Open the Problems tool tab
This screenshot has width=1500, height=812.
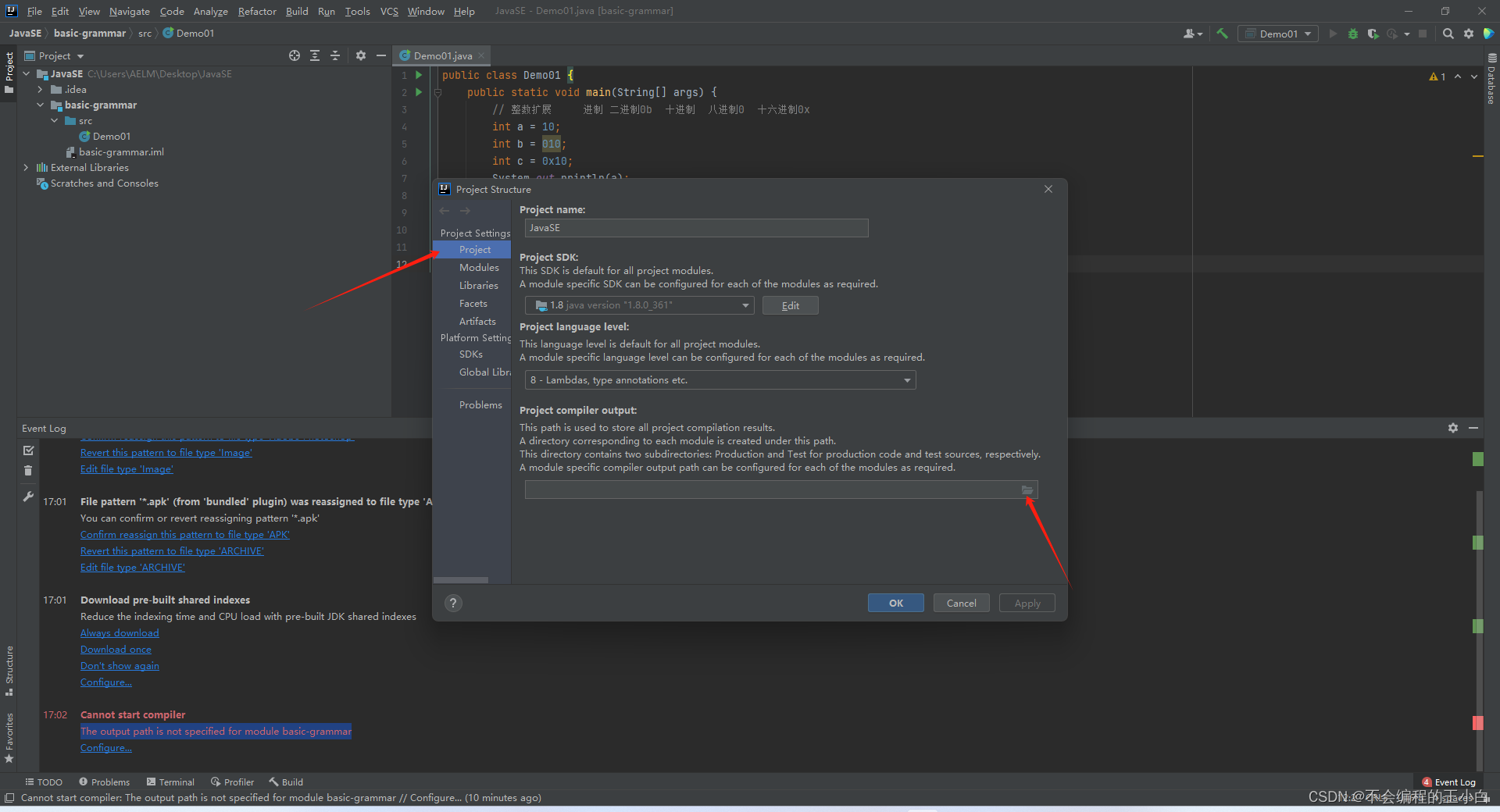[104, 782]
